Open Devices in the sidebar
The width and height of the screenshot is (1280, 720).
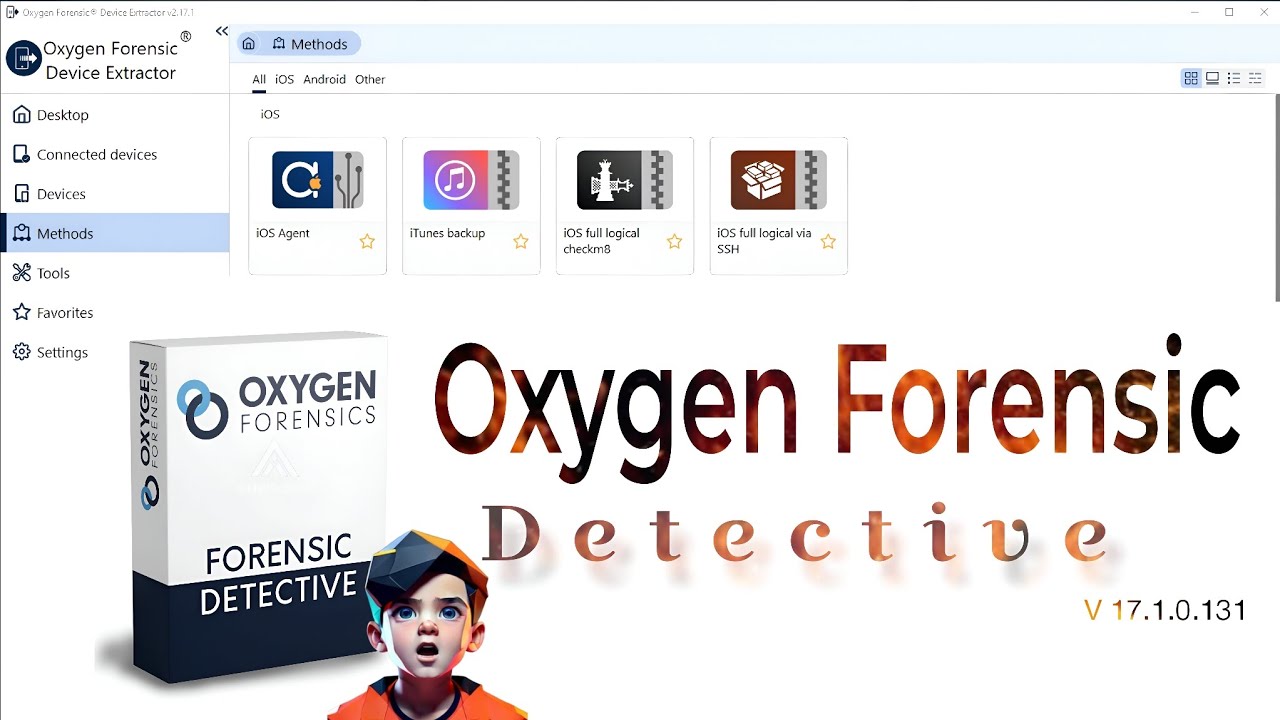115,194
